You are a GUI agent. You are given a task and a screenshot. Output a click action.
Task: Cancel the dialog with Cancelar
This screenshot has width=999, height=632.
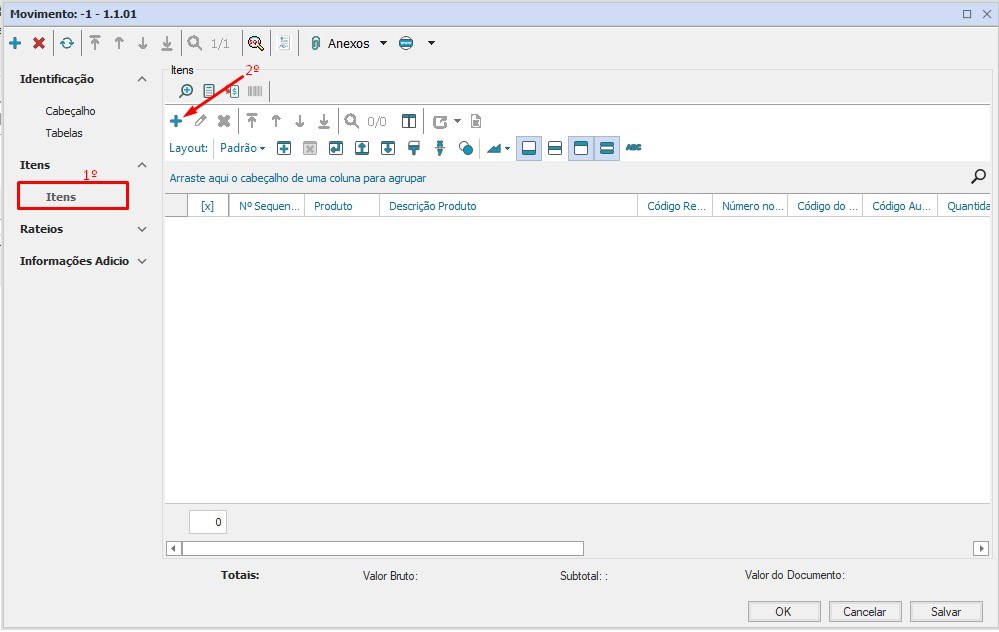(x=864, y=611)
